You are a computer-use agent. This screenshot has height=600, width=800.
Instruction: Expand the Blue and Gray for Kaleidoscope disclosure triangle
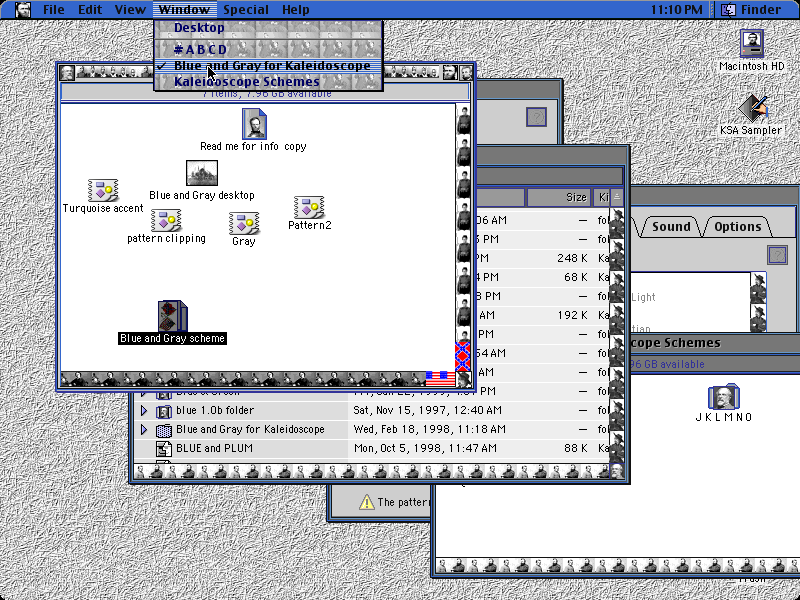[144, 430]
